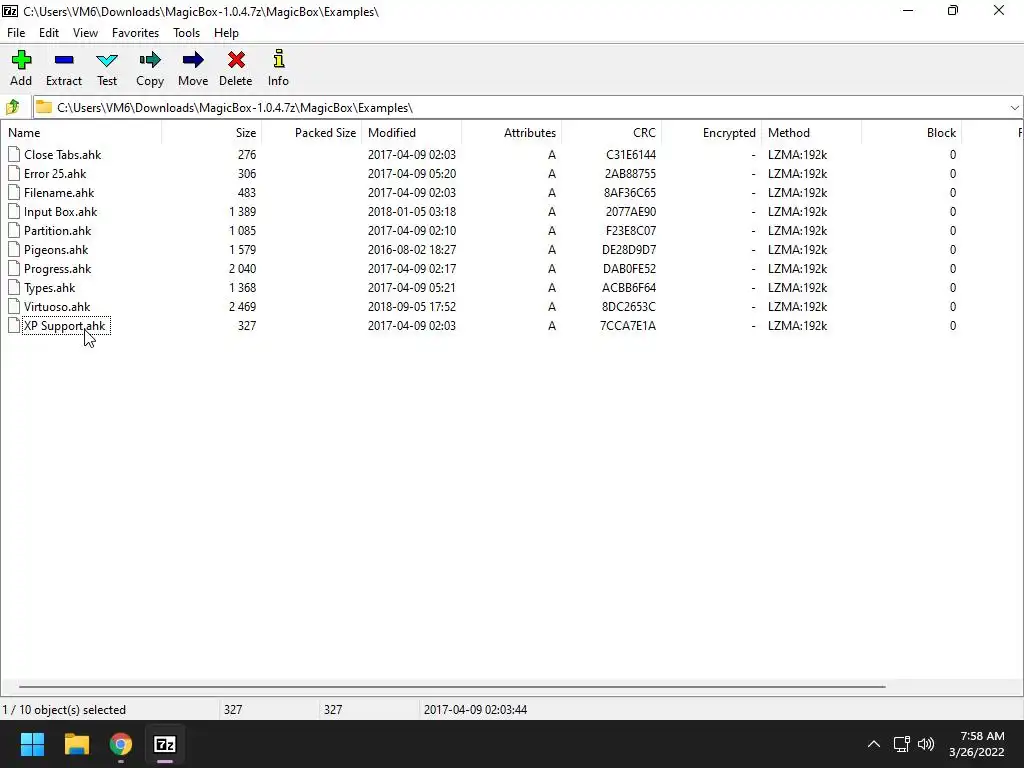This screenshot has width=1024, height=768.
Task: Go up one folder level icon
Action: [x=12, y=107]
